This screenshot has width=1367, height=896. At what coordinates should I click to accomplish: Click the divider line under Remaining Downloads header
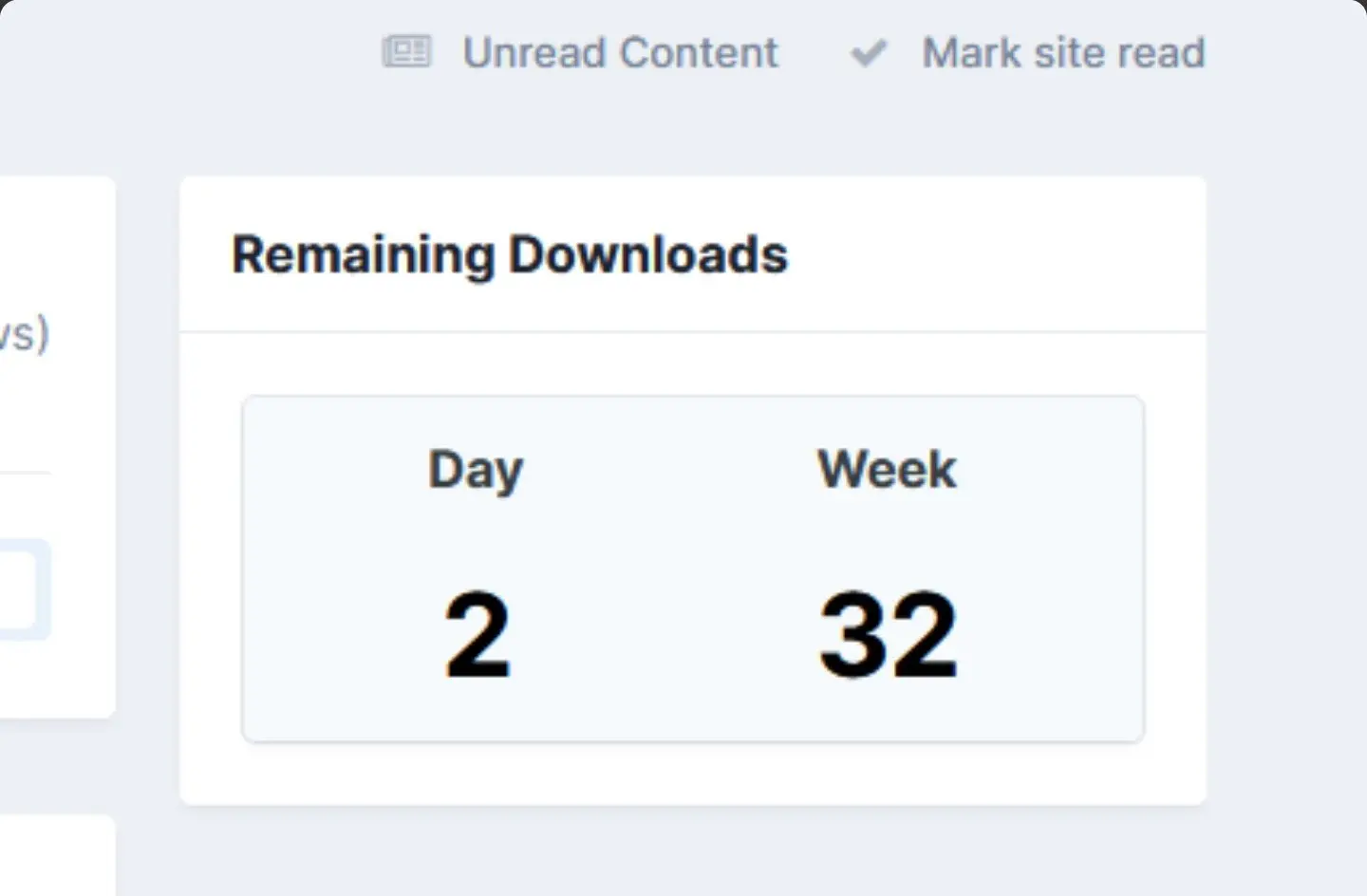[x=693, y=332]
